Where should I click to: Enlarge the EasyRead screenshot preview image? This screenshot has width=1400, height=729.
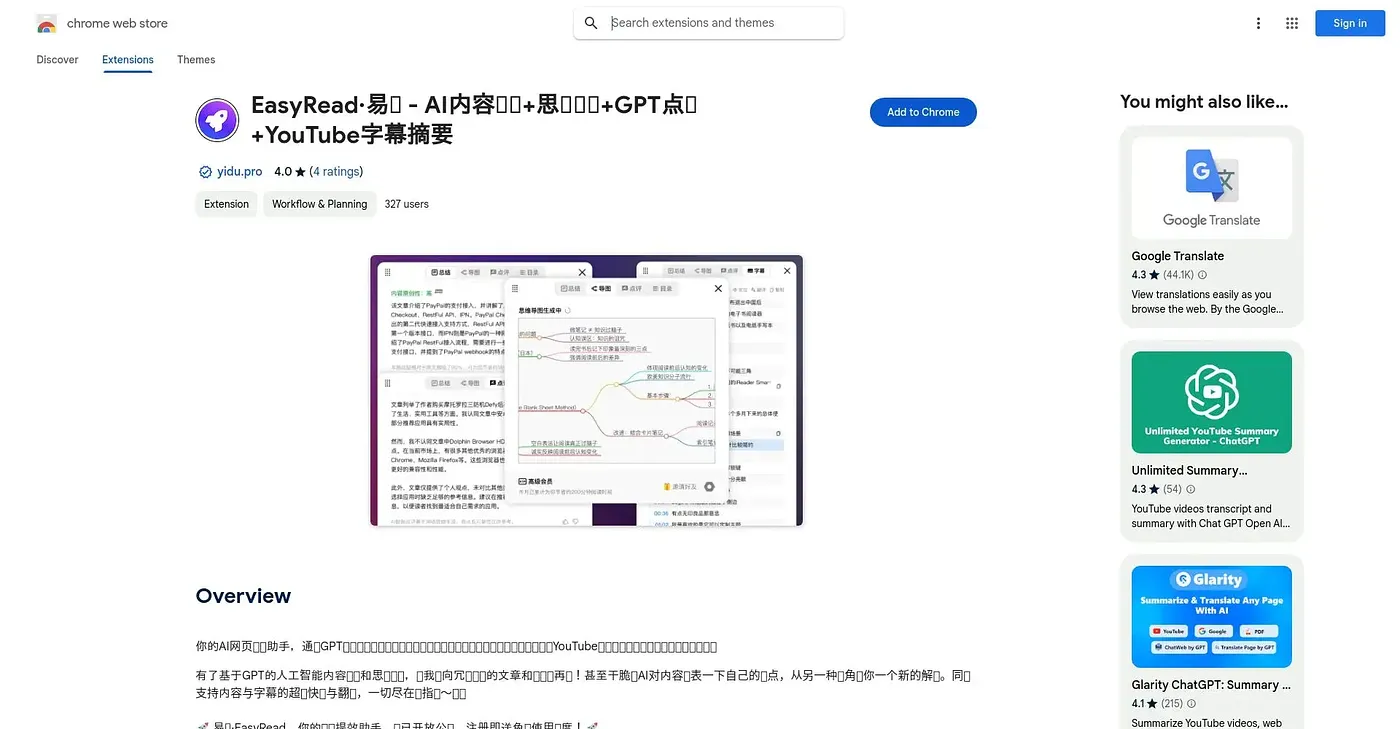pyautogui.click(x=586, y=390)
